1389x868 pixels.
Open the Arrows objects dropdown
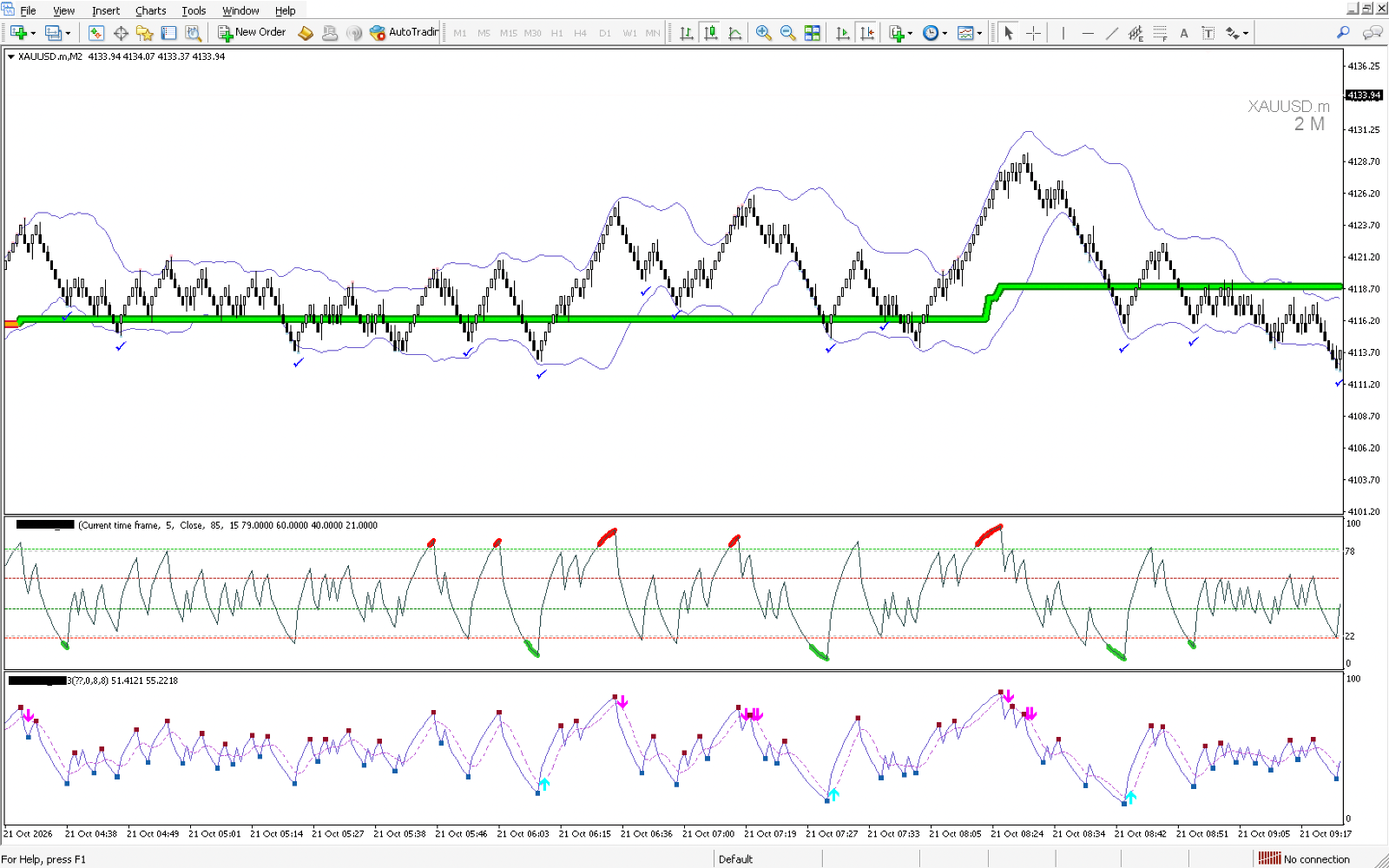[x=1237, y=33]
